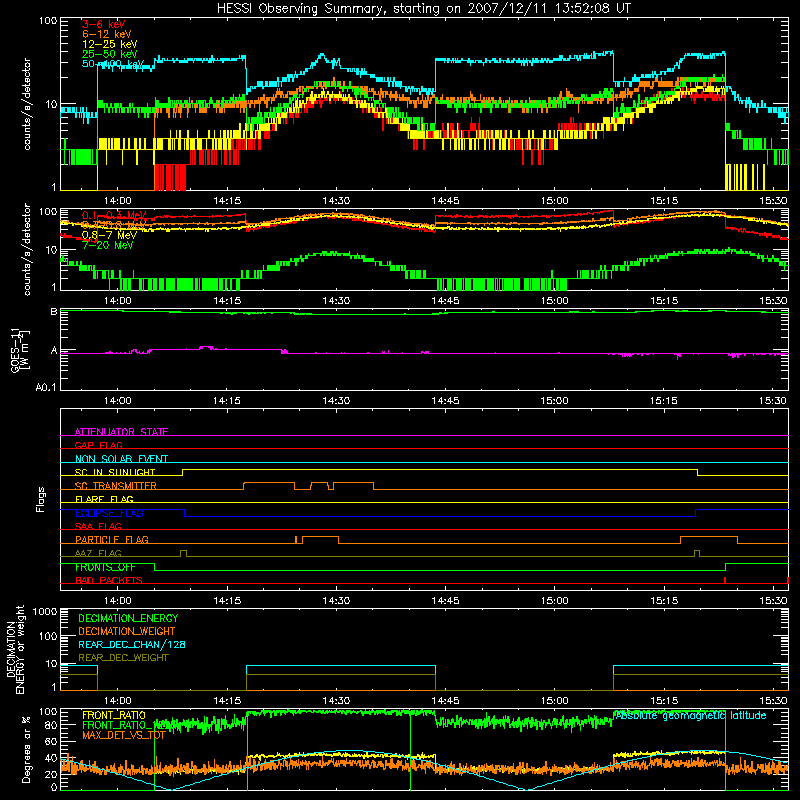Click the 12-25 keV legend entry
The height and width of the screenshot is (800, 800).
pos(110,44)
